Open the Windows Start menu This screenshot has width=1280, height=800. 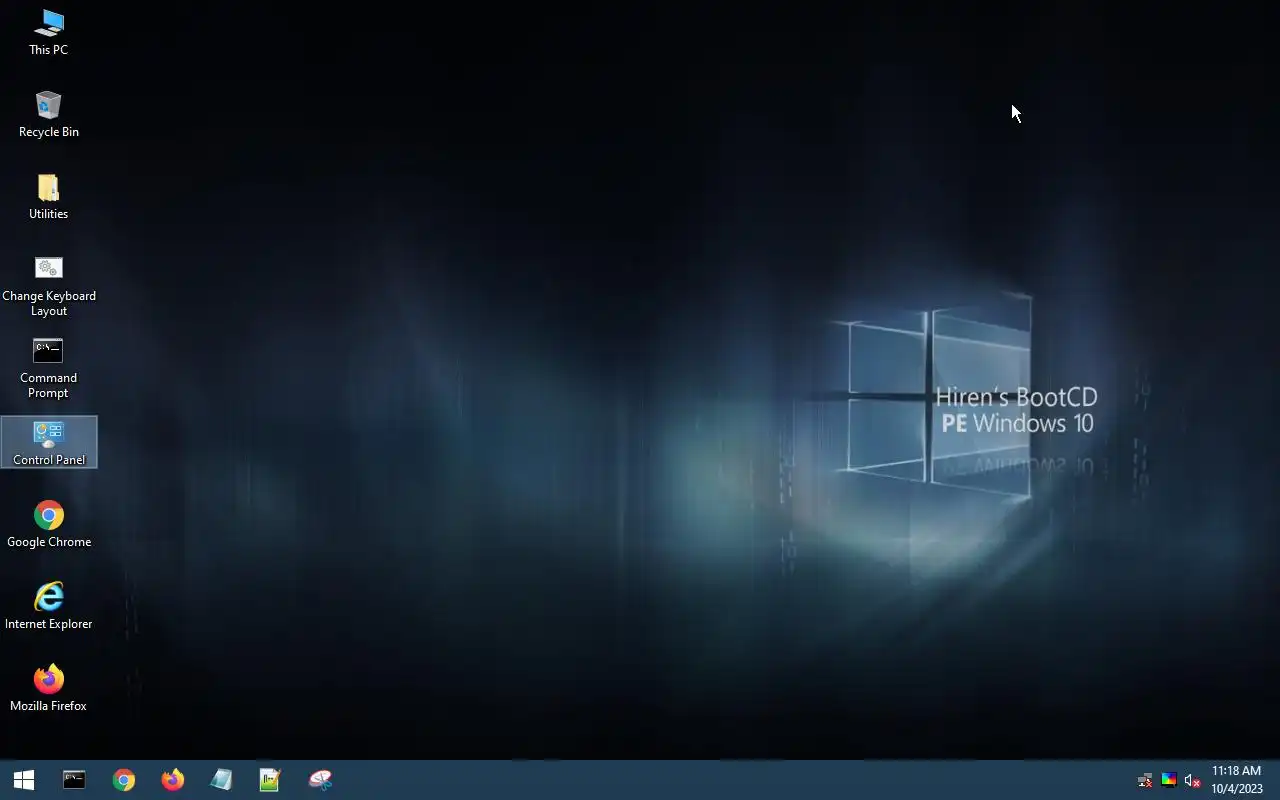pos(24,780)
